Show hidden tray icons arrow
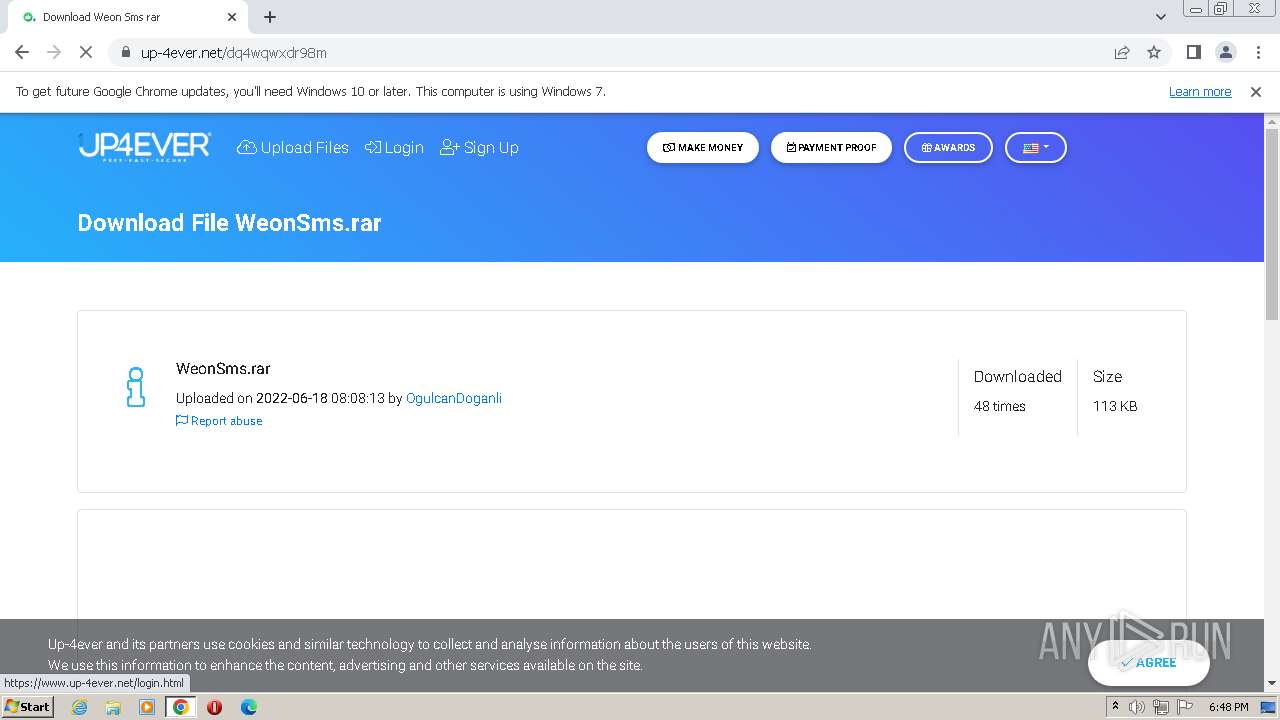 [x=1115, y=707]
